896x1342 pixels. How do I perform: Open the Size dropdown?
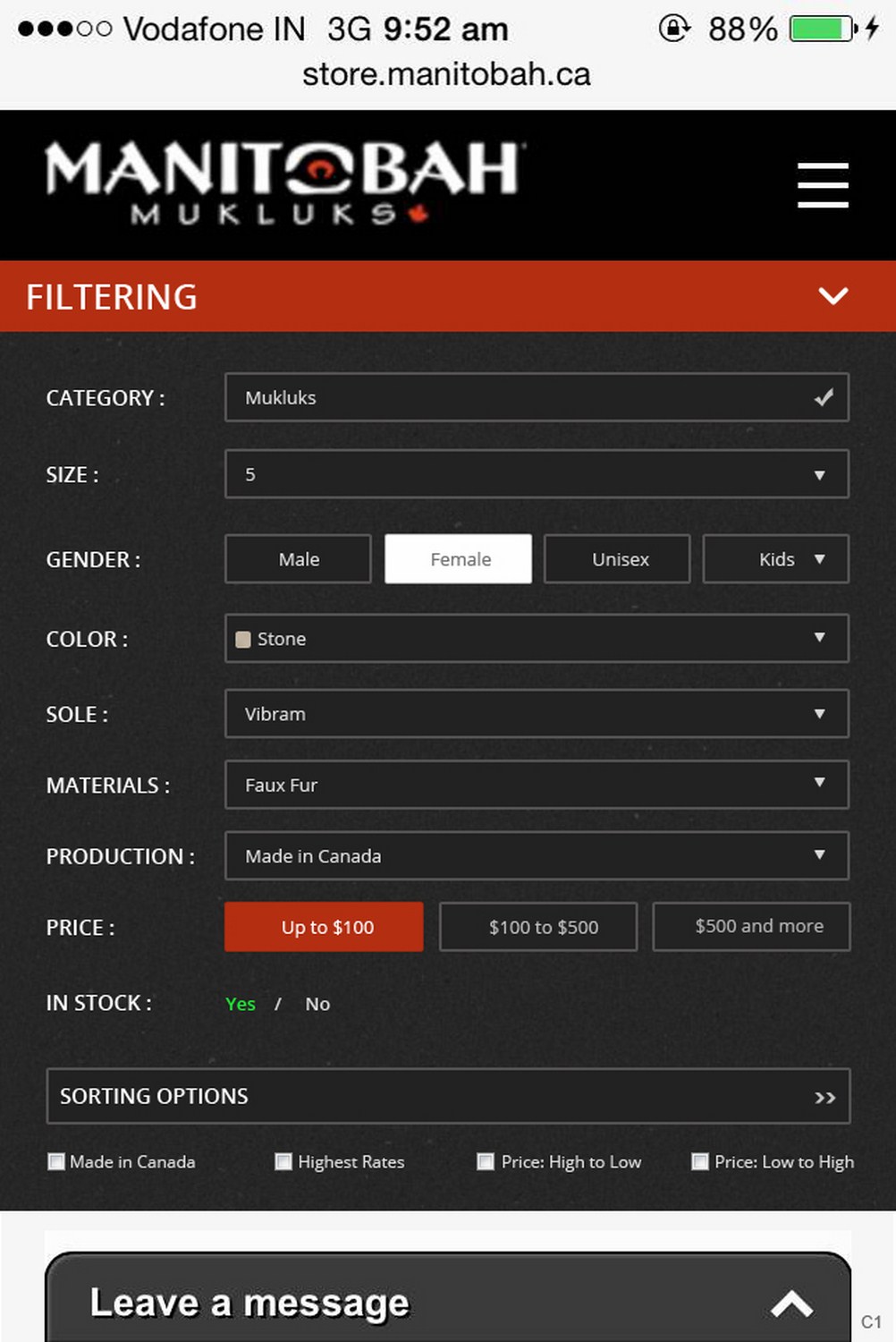536,474
